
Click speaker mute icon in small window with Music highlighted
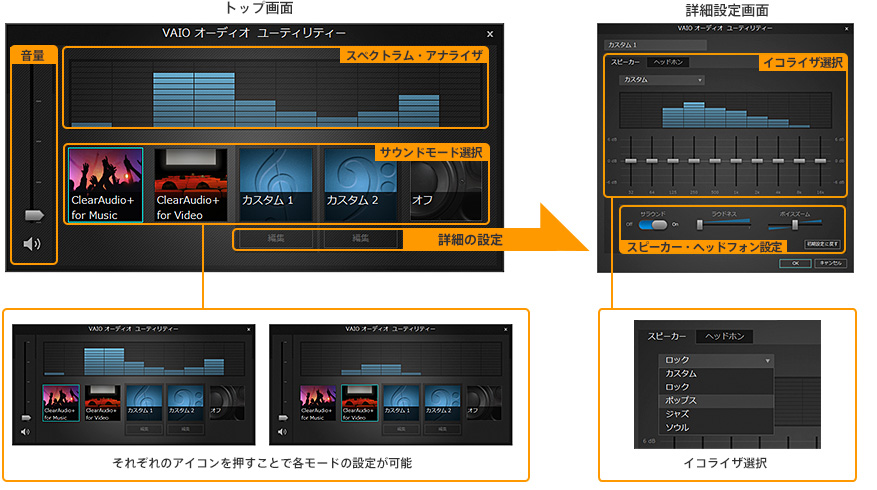pyautogui.click(x=25, y=432)
